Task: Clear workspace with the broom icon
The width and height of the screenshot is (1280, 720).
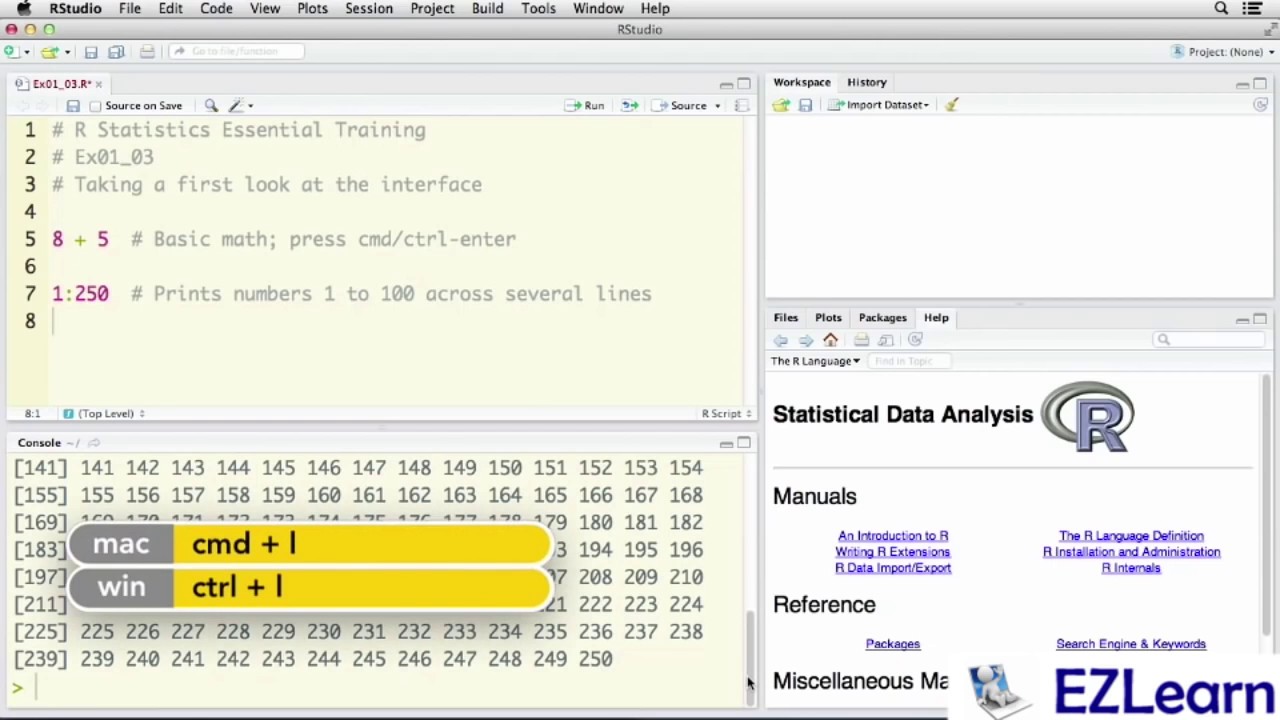Action: coord(952,105)
